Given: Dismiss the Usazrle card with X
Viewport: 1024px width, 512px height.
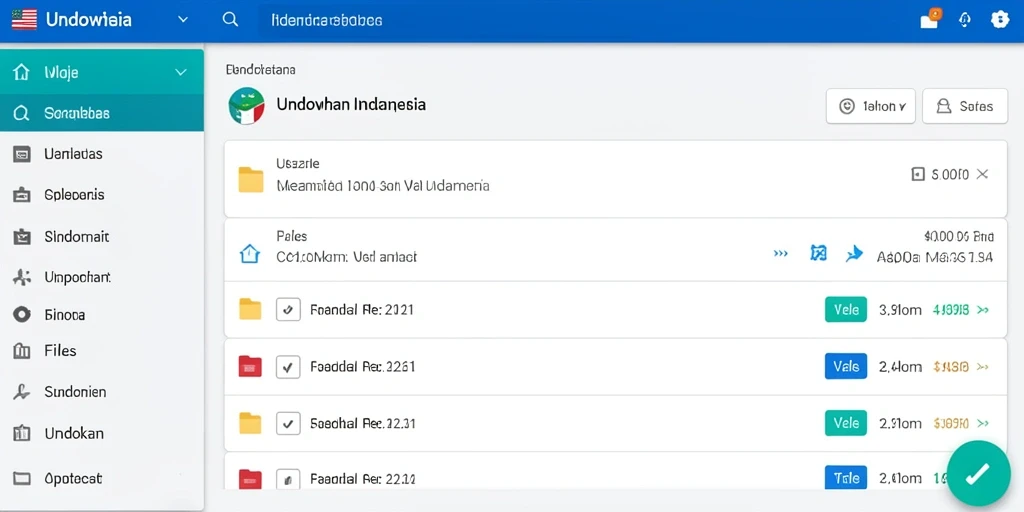Looking at the screenshot, I should point(982,174).
